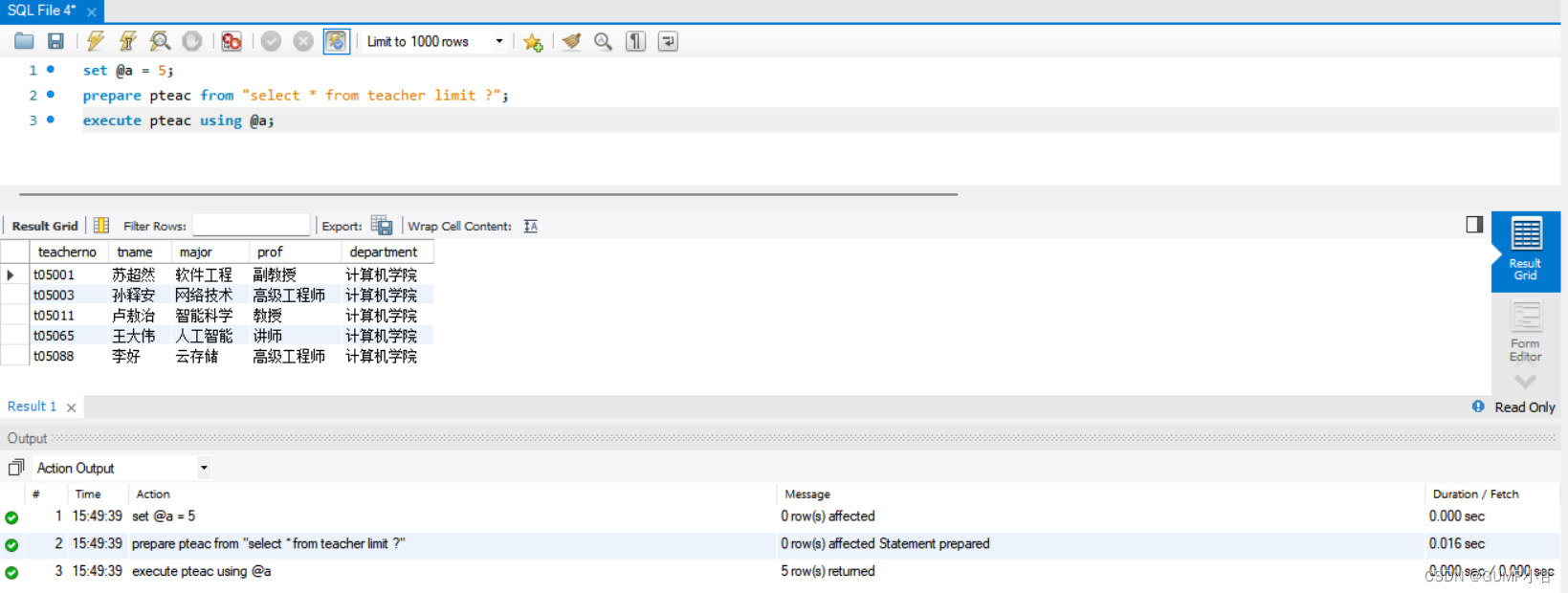Screen dimensions: 1568x593
Task: Open the Action Output dropdown
Action: [121, 468]
